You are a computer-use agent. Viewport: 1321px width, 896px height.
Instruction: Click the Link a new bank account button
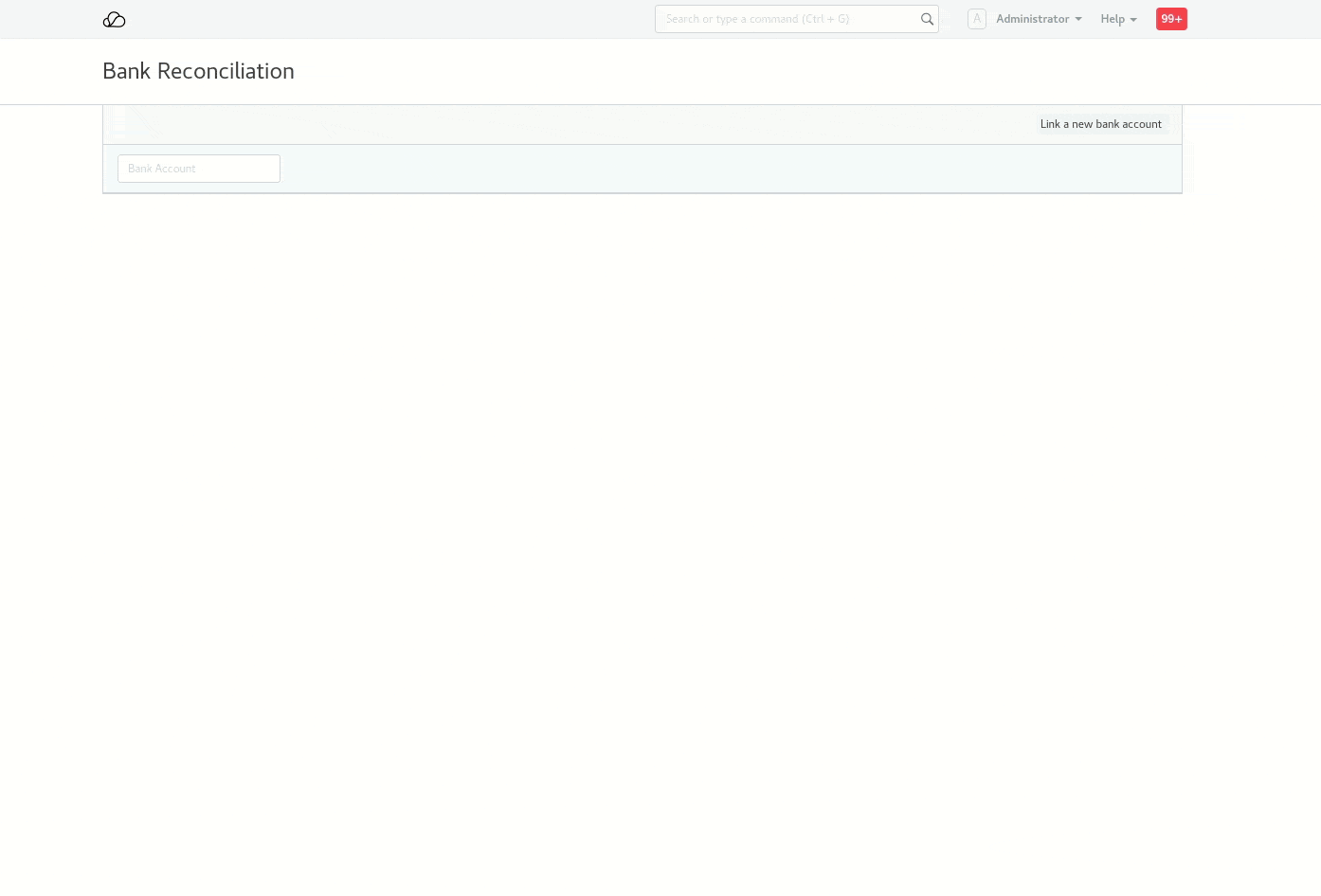coord(1100,124)
